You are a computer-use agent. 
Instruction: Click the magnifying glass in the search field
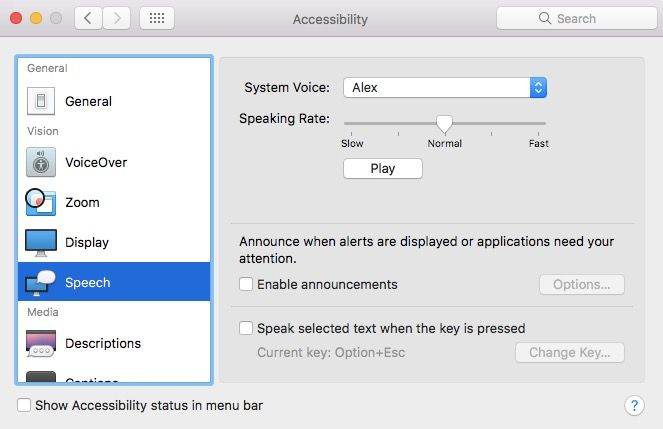tap(545, 18)
